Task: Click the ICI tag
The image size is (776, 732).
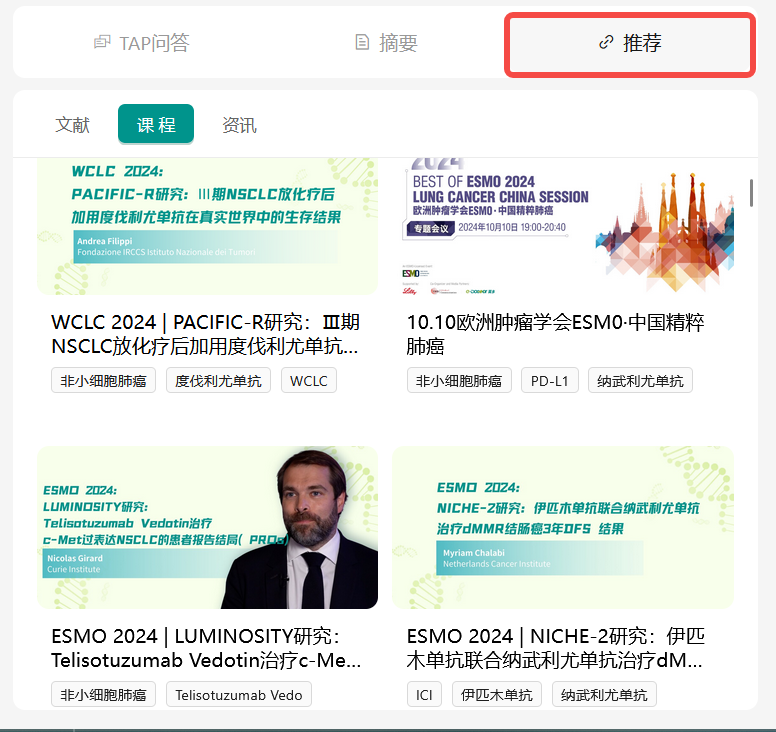Action: pos(424,694)
